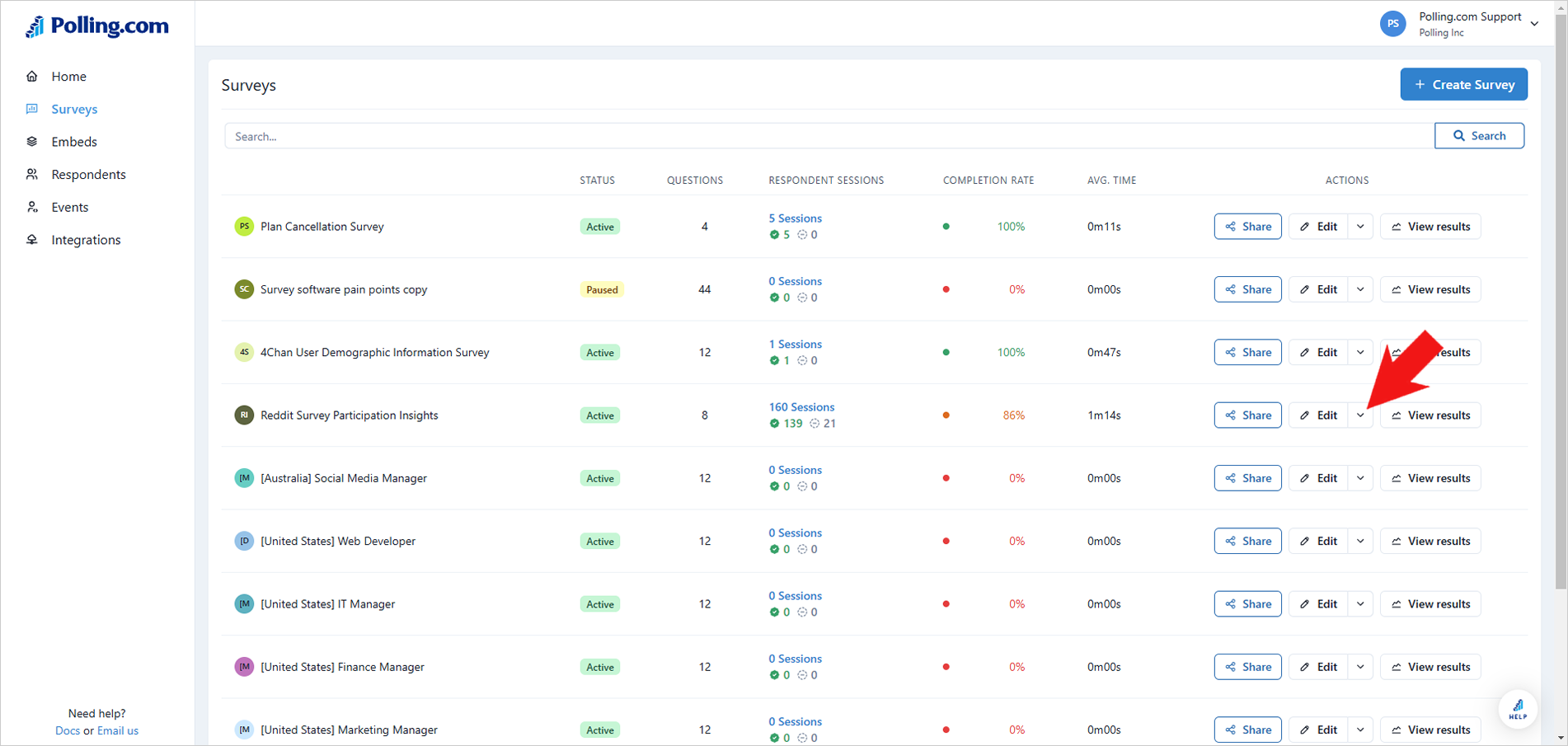Share Survey software pain points copy
Screen dimensions: 1568x746
pyautogui.click(x=1247, y=289)
